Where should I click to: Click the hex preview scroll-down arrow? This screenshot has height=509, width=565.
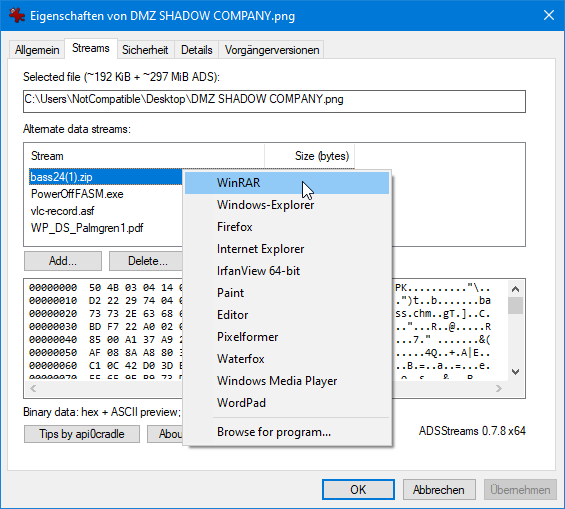[x=516, y=371]
